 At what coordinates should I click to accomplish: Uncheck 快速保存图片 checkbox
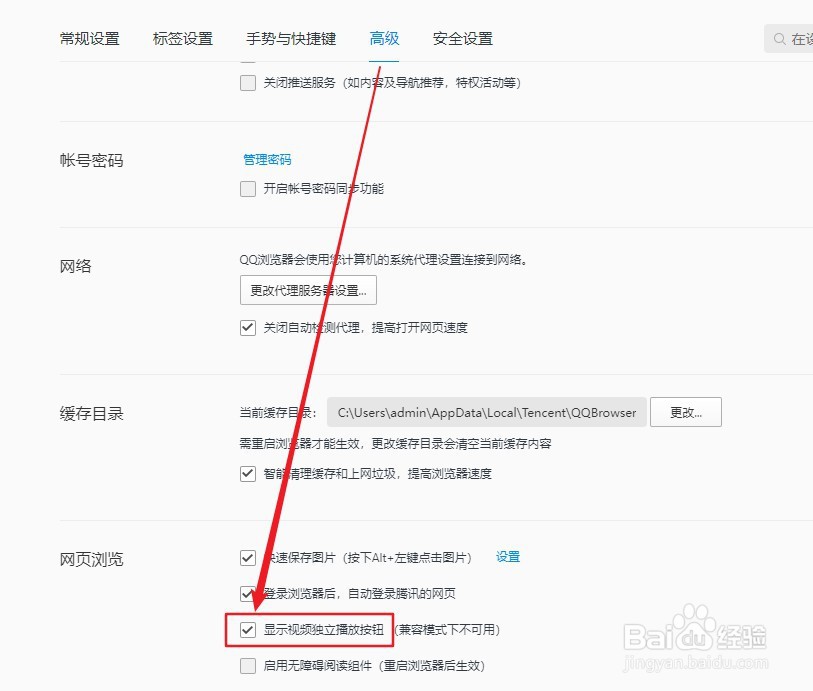(248, 558)
